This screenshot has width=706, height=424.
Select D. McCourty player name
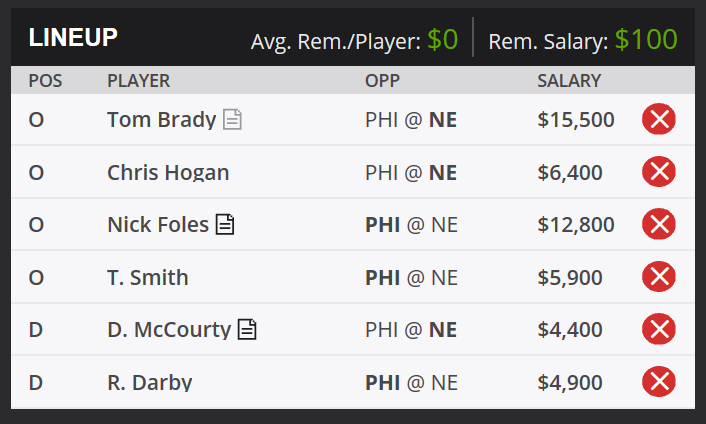click(x=169, y=329)
